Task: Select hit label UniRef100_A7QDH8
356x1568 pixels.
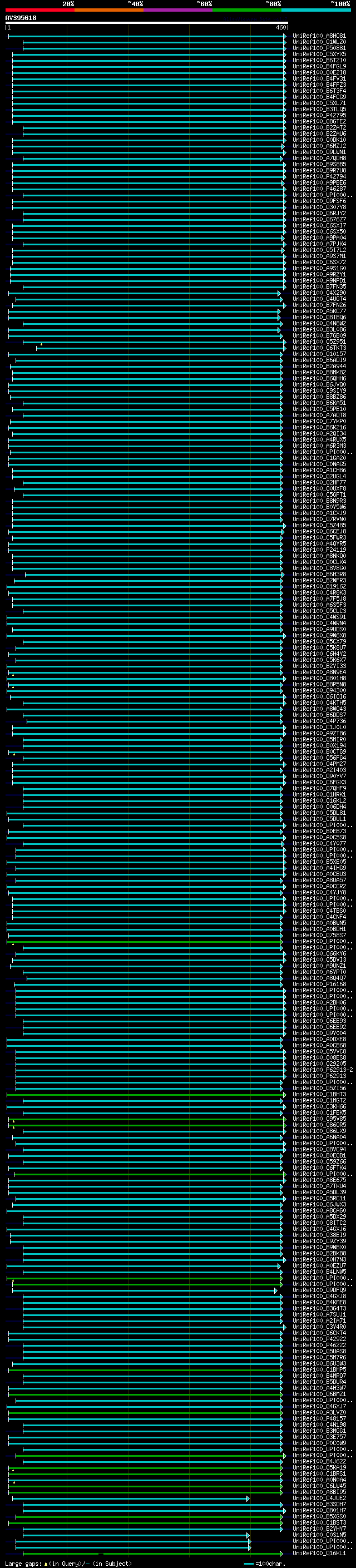Action: click(319, 159)
